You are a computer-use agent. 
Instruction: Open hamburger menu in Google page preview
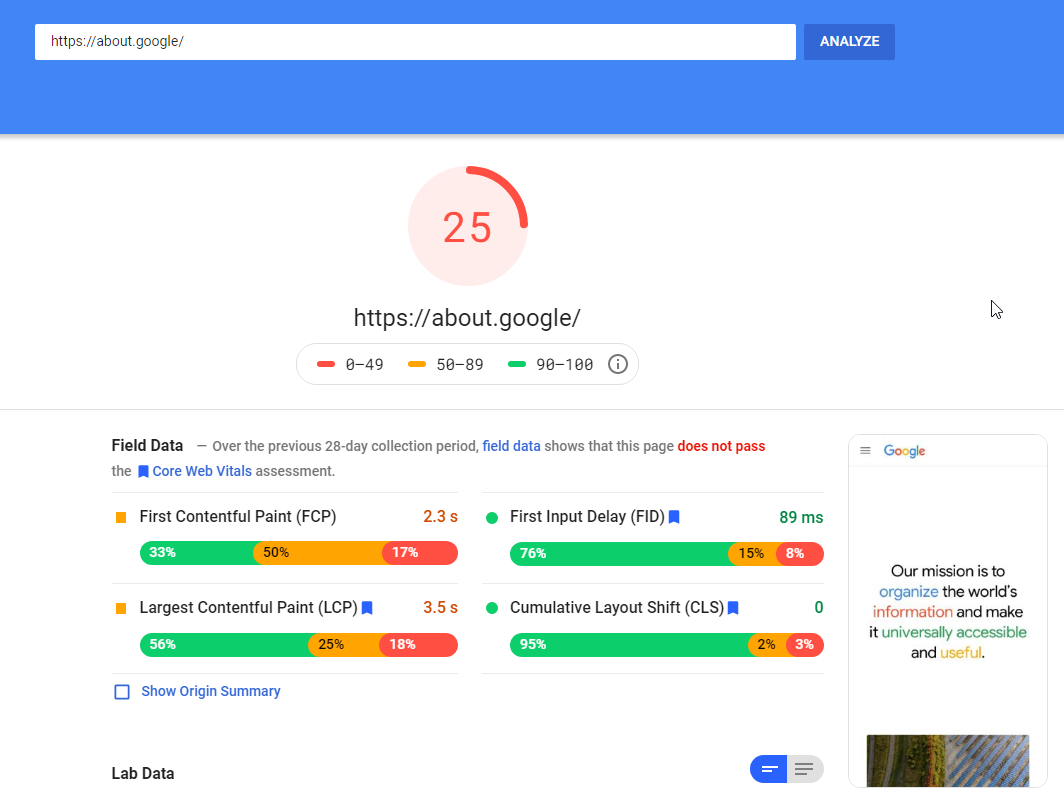[865, 450]
